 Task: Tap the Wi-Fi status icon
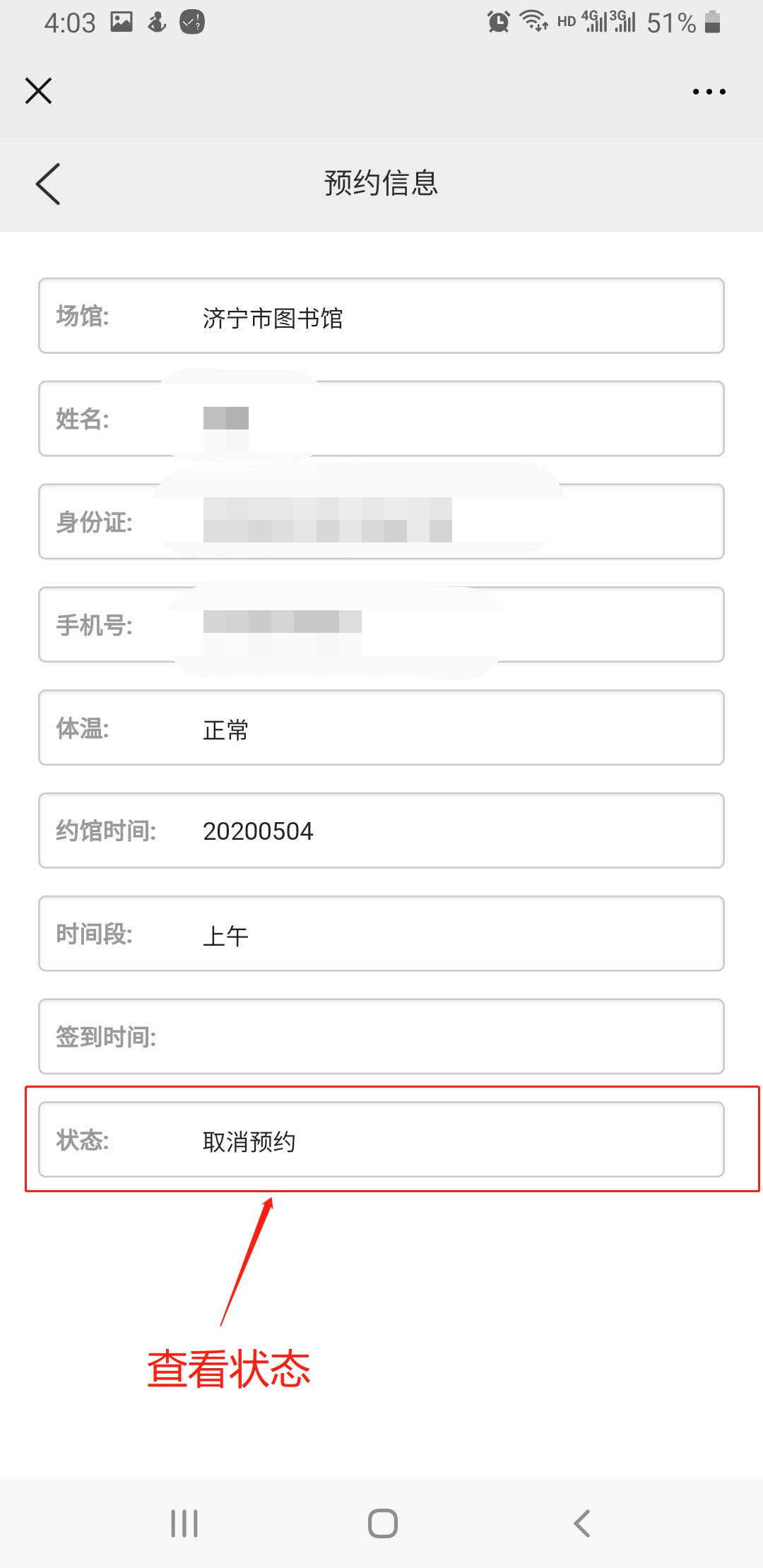(x=533, y=22)
